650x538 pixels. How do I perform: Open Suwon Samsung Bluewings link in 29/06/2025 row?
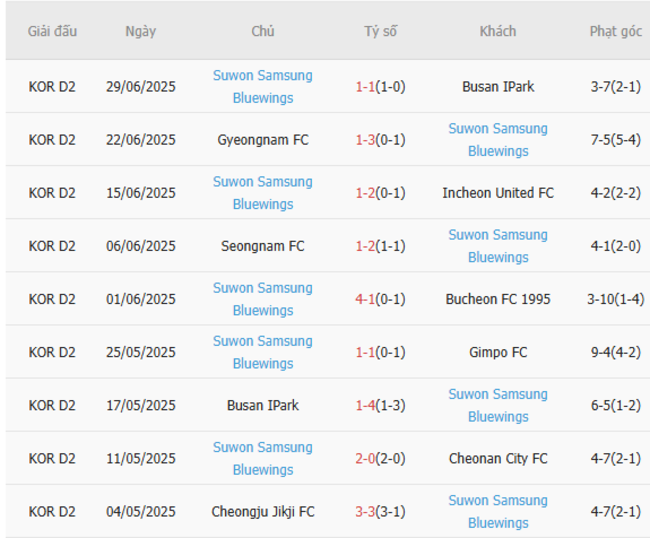(x=262, y=87)
